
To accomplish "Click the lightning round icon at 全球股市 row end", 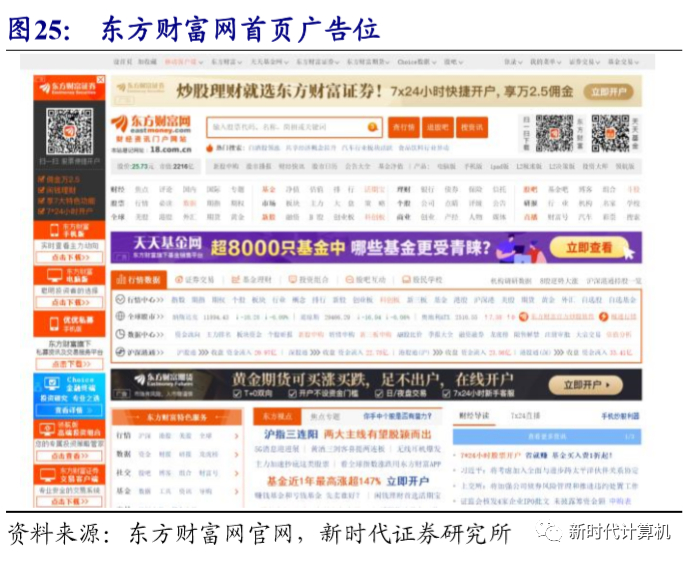I will 604,316.
